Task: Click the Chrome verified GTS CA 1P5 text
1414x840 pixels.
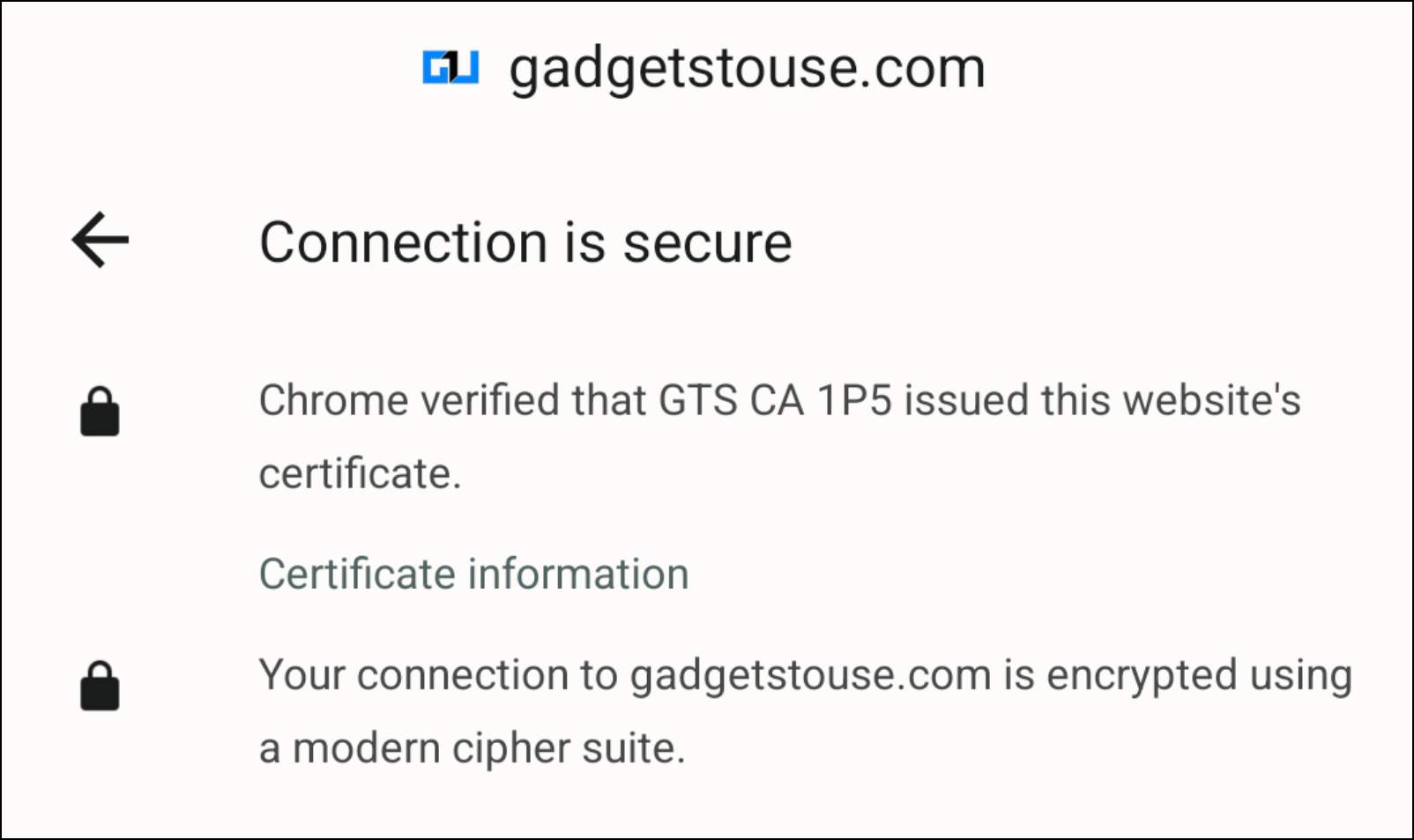Action: pyautogui.click(x=779, y=436)
